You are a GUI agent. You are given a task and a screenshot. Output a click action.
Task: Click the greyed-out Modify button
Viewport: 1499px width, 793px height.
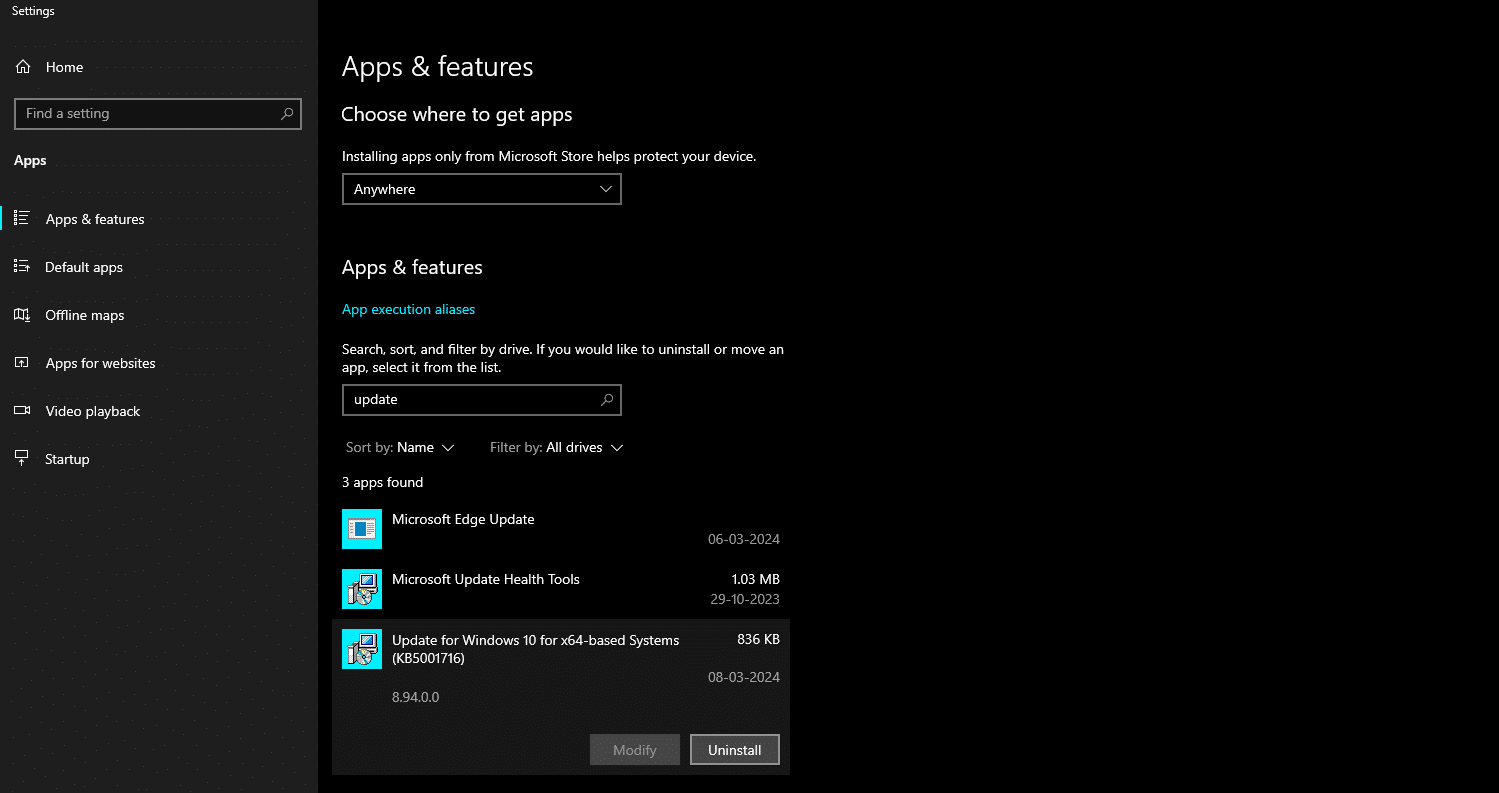tap(635, 750)
